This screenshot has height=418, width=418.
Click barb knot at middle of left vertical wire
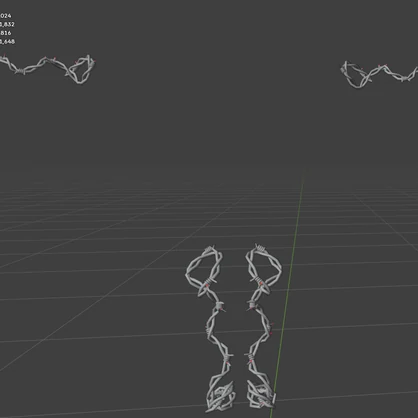[x=219, y=306]
